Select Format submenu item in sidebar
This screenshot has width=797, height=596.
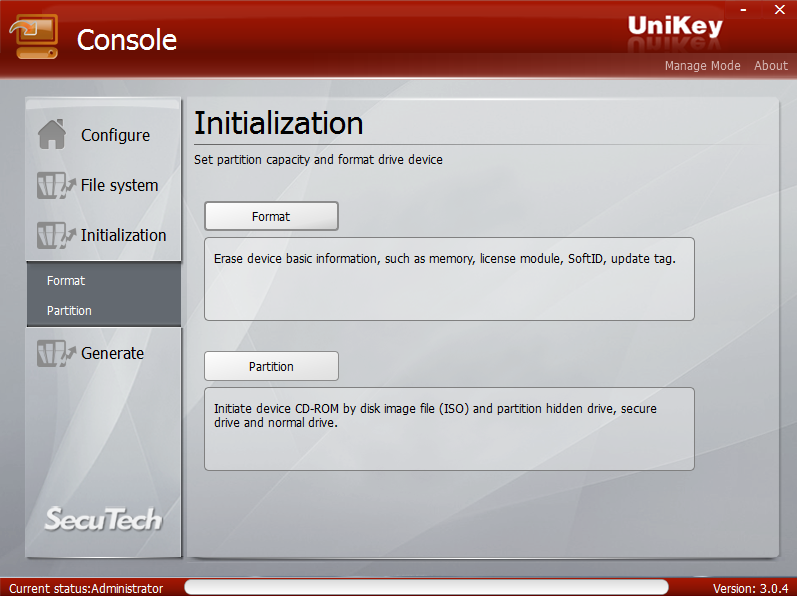[x=66, y=280]
